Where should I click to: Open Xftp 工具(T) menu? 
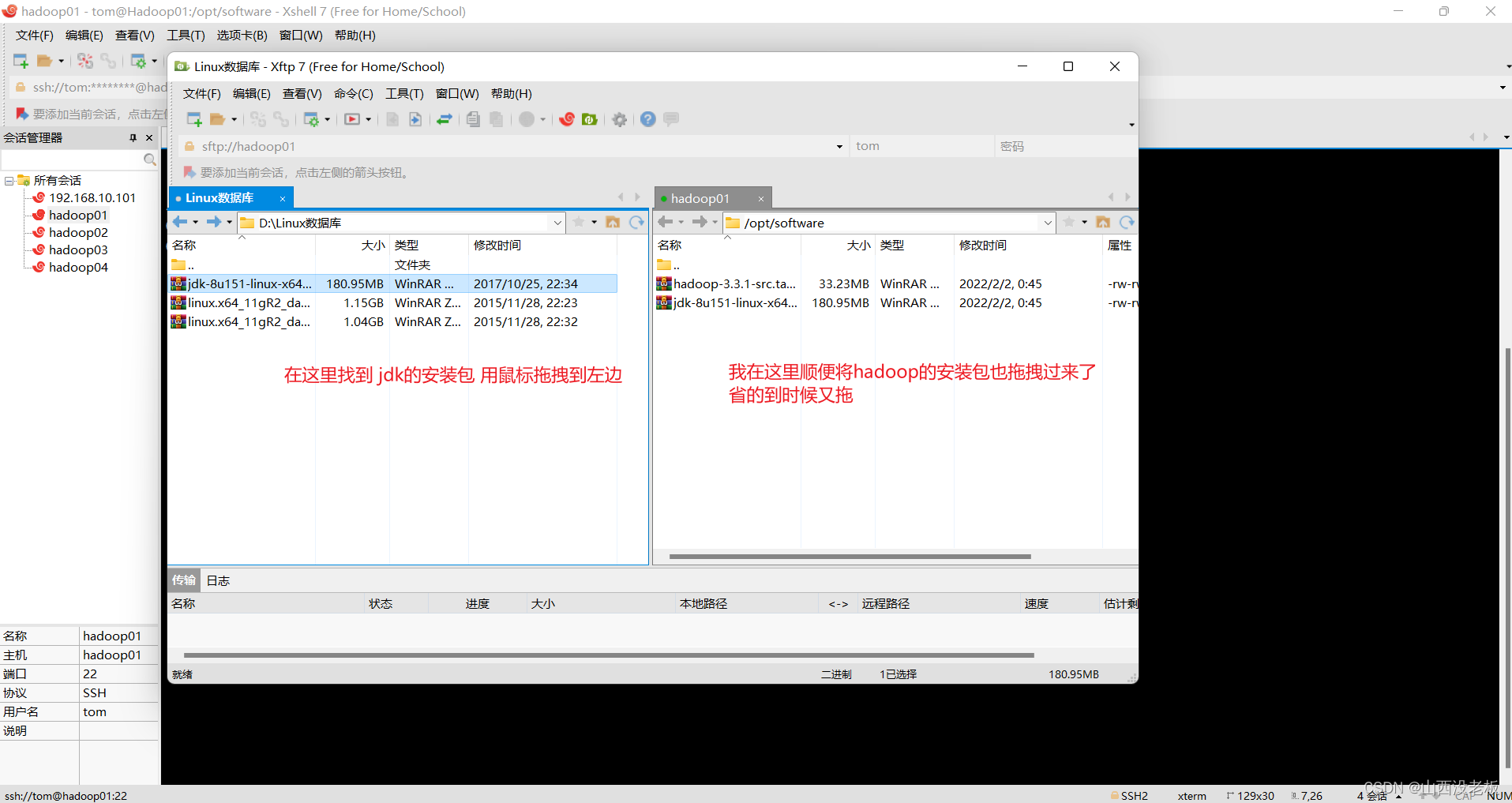coord(404,94)
